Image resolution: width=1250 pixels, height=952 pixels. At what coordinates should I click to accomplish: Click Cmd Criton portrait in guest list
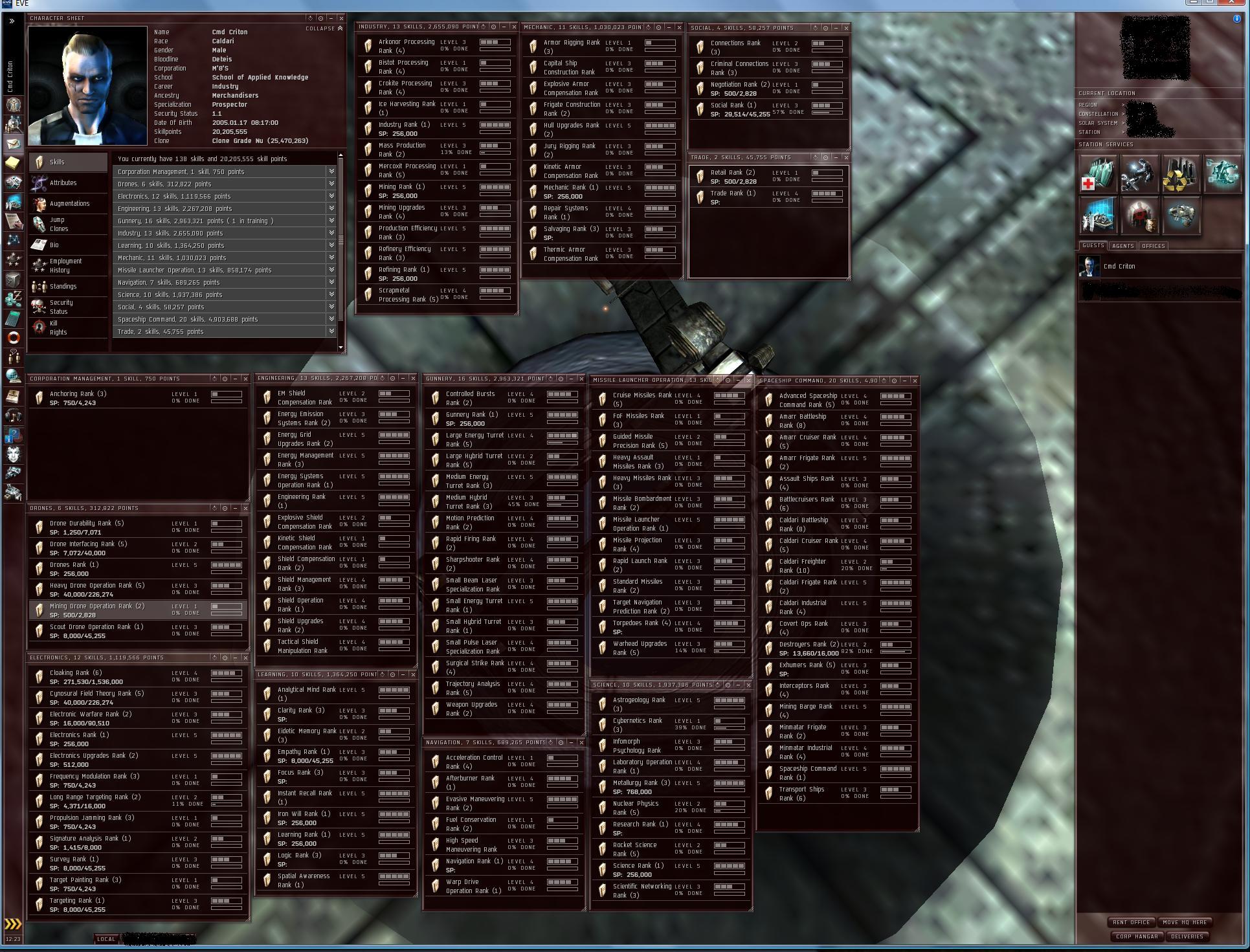(x=1089, y=266)
